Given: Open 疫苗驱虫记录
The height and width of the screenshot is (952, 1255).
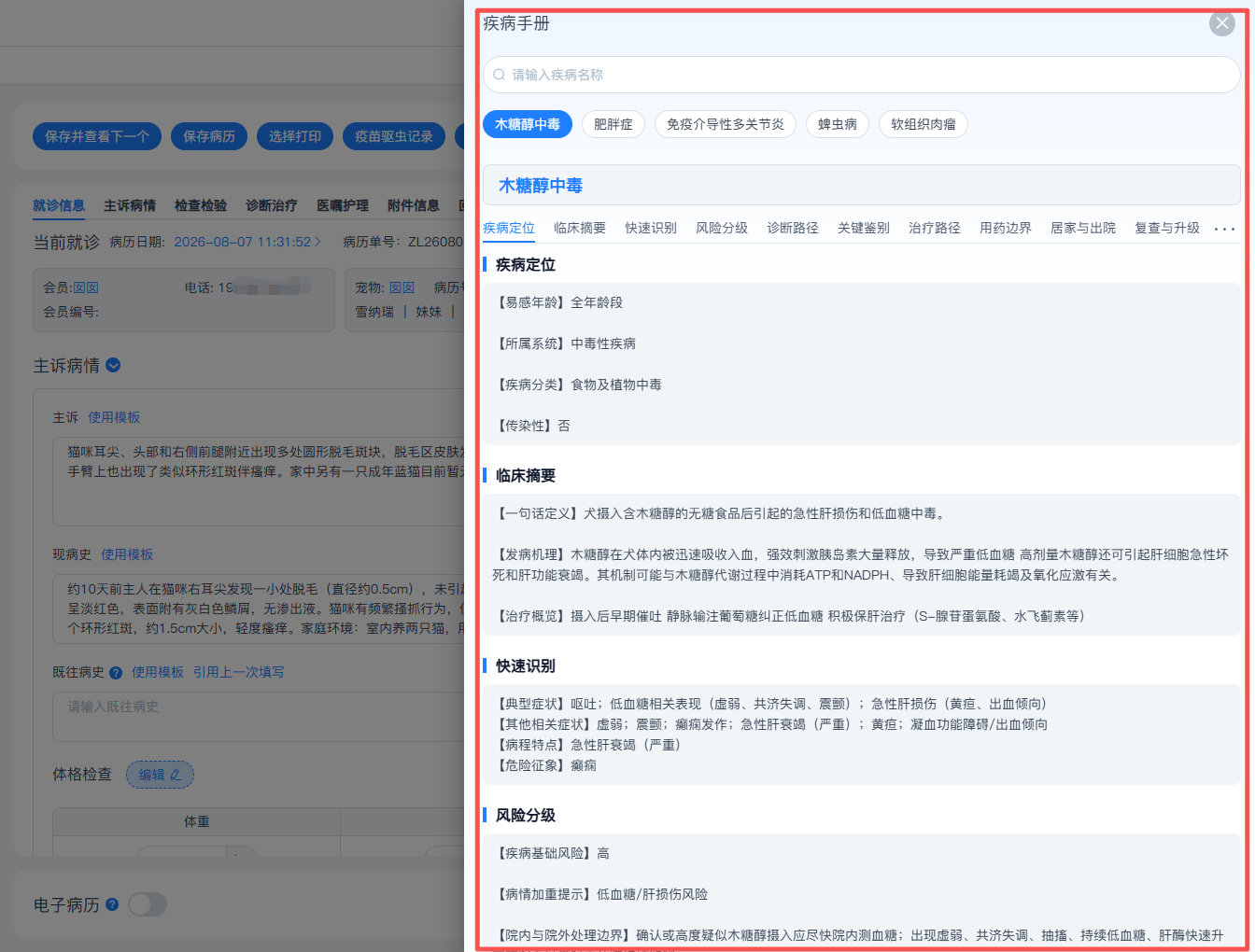Looking at the screenshot, I should pyautogui.click(x=394, y=136).
